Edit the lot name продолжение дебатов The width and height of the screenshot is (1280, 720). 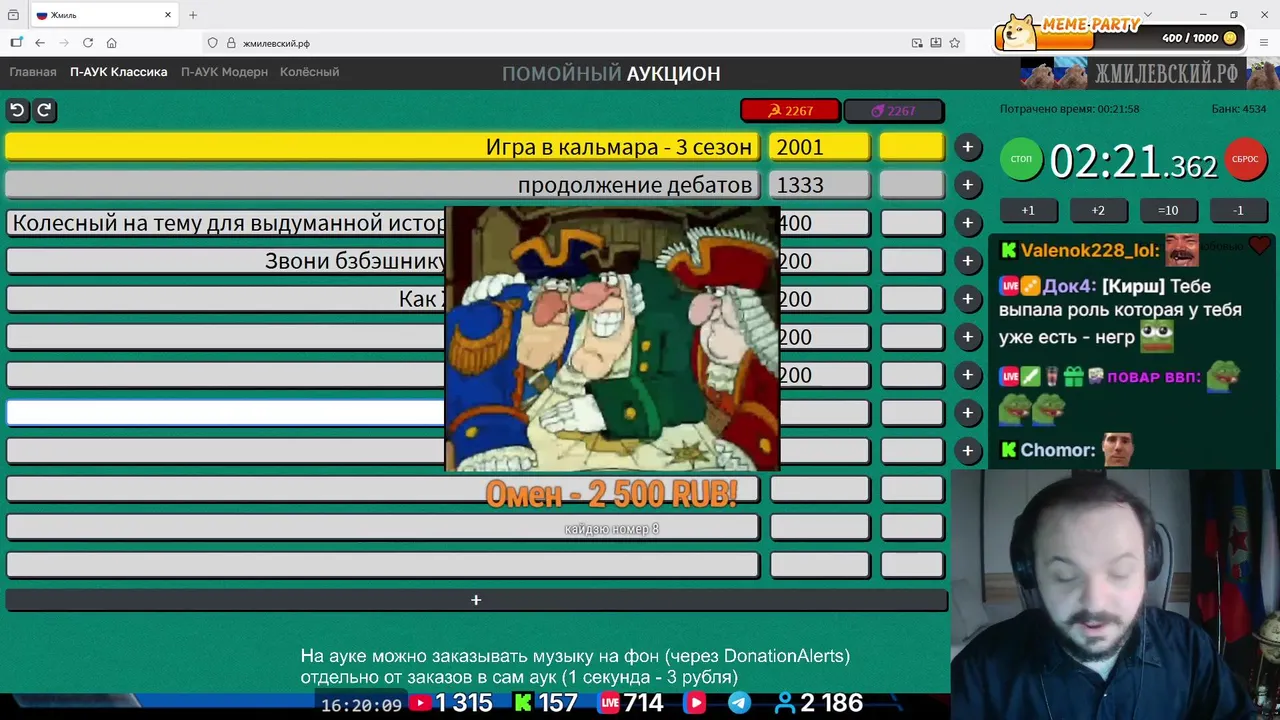382,185
